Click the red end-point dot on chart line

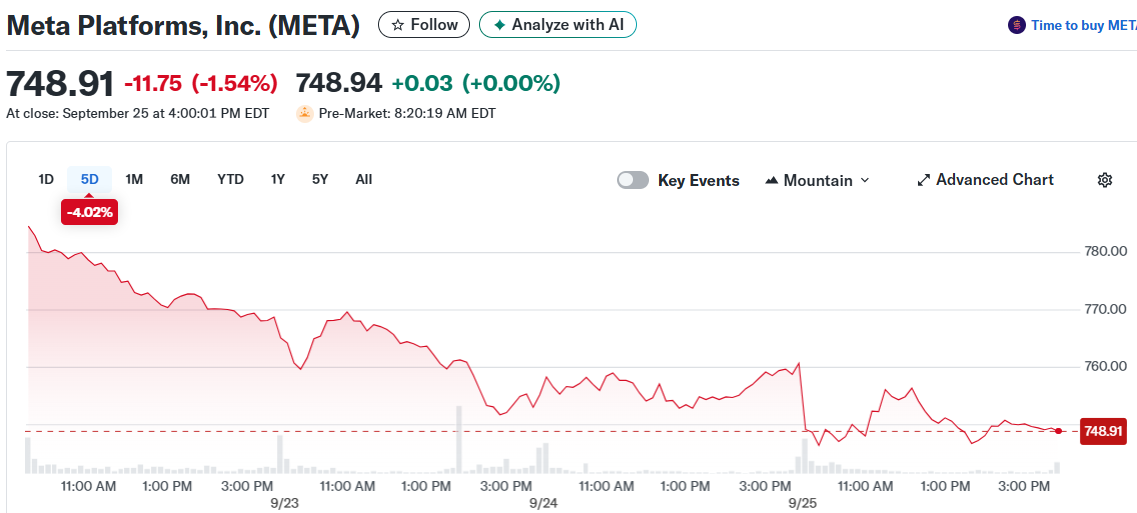tap(1059, 431)
